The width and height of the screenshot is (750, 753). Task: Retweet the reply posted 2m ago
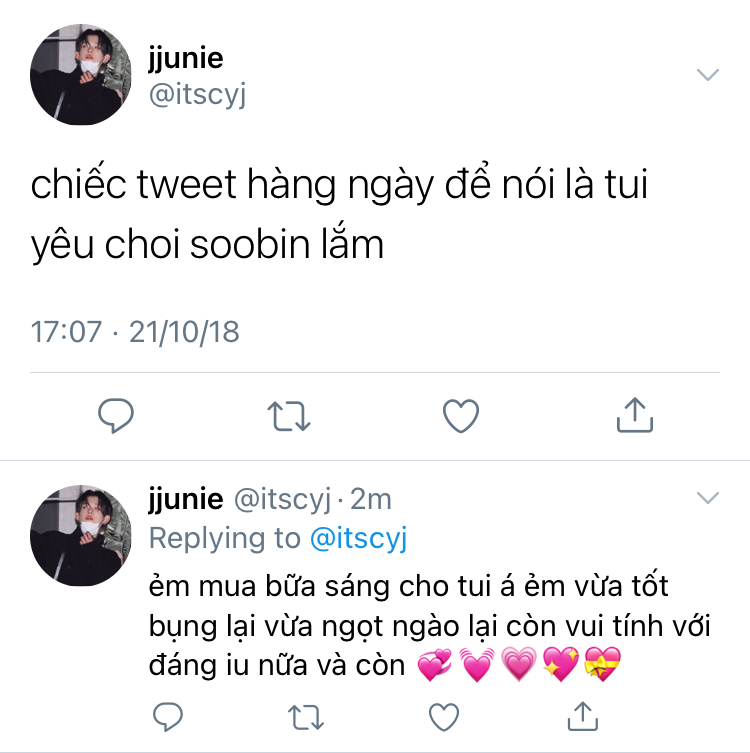306,717
